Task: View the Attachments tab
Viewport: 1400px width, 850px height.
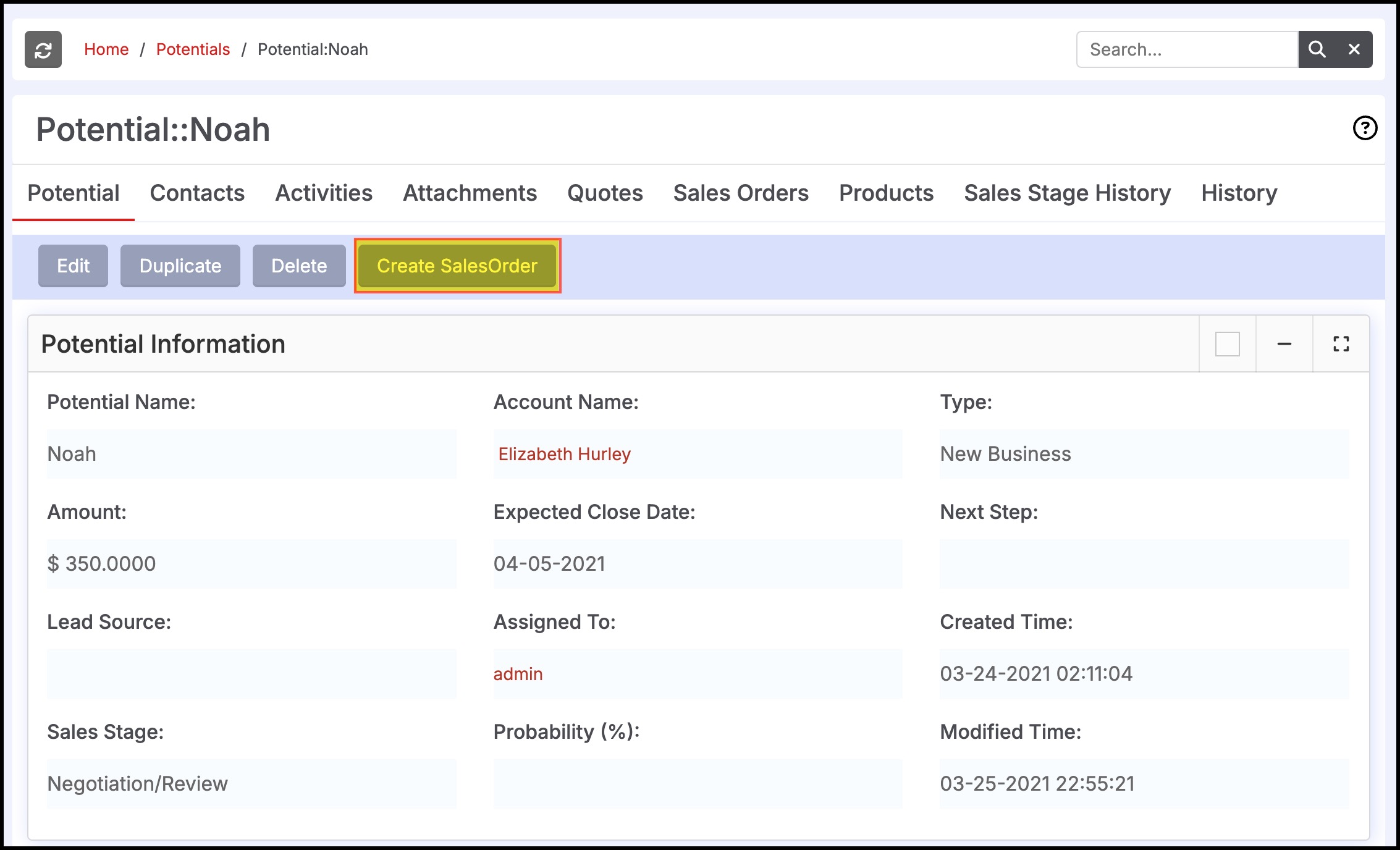Action: coord(470,193)
